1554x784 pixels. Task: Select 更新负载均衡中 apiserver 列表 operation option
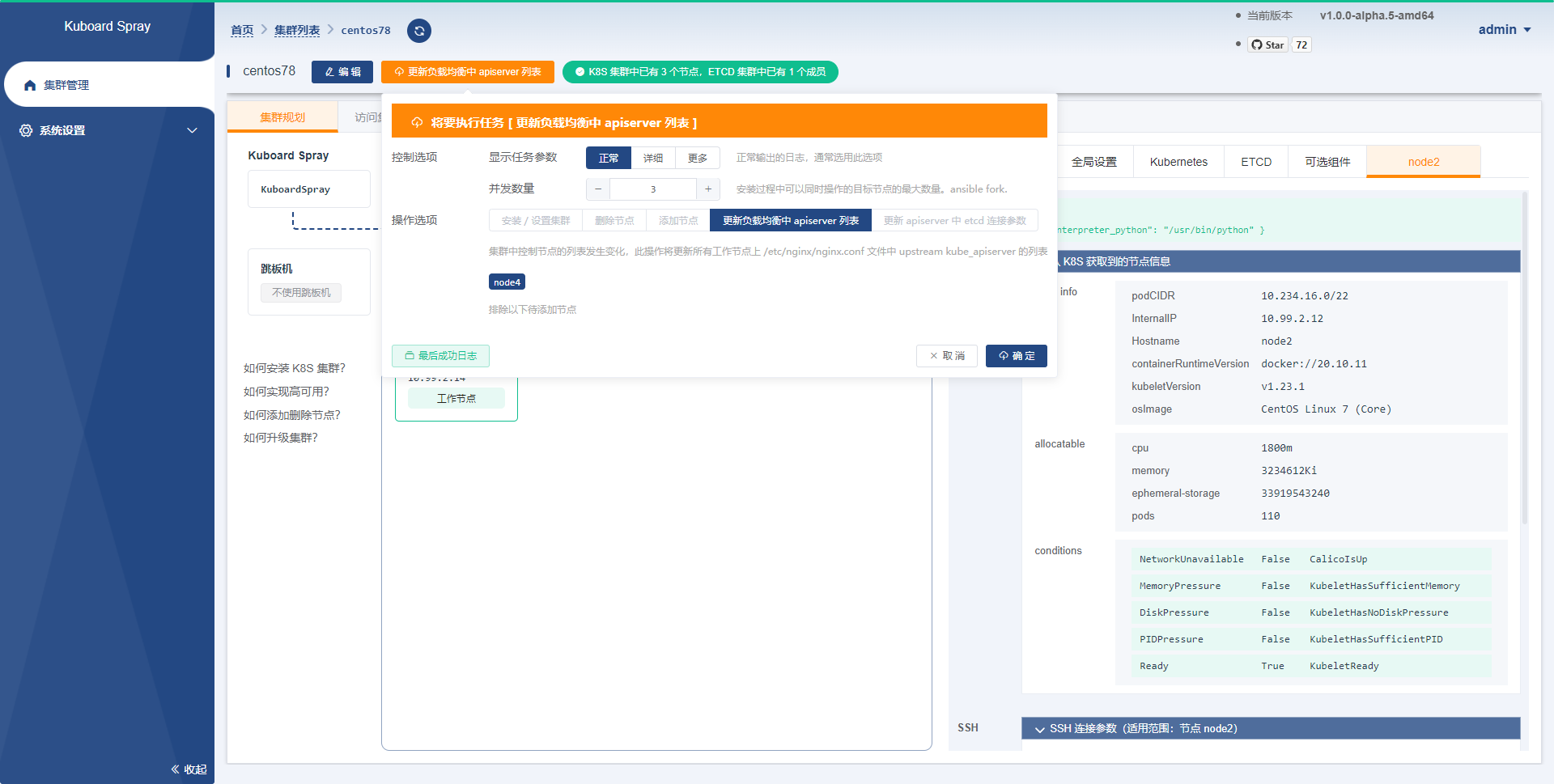coord(791,220)
